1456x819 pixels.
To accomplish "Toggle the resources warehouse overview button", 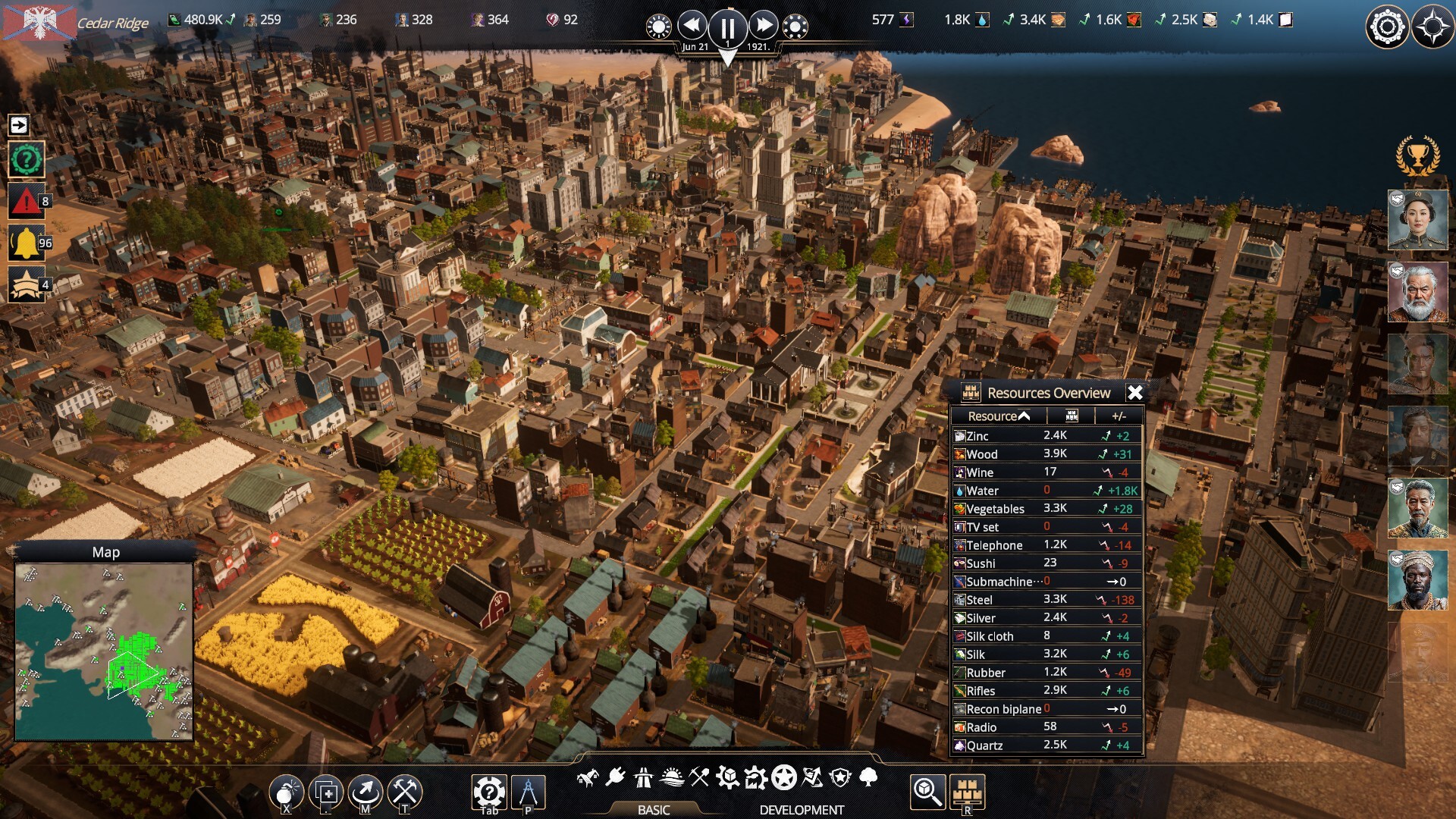I will (x=967, y=792).
